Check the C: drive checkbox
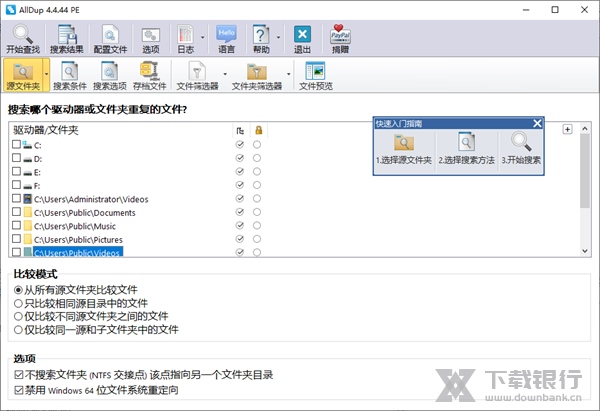The height and width of the screenshot is (411, 600). (16, 144)
